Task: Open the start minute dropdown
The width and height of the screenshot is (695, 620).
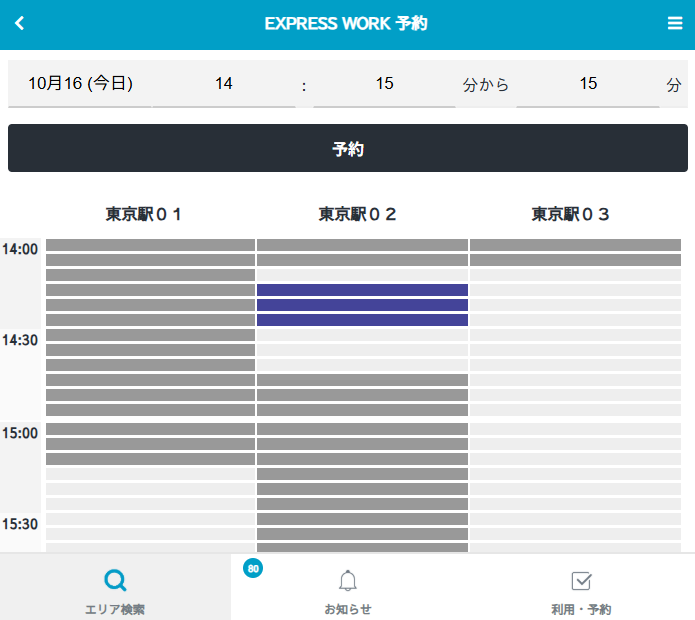Action: [384, 84]
